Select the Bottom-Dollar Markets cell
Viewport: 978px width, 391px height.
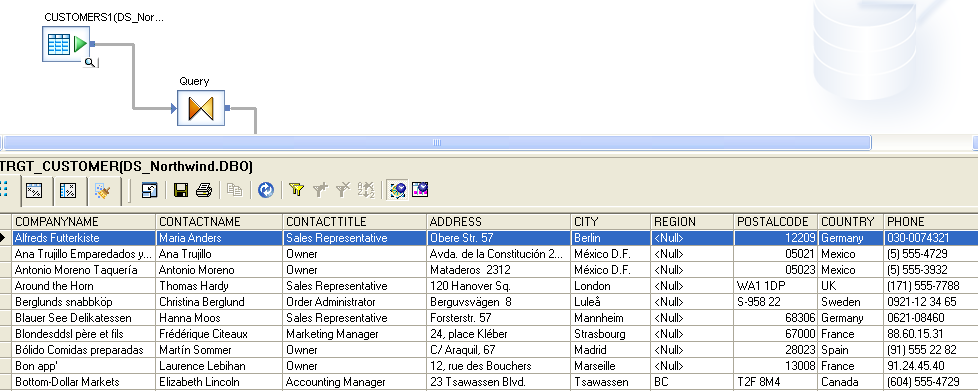click(84, 382)
